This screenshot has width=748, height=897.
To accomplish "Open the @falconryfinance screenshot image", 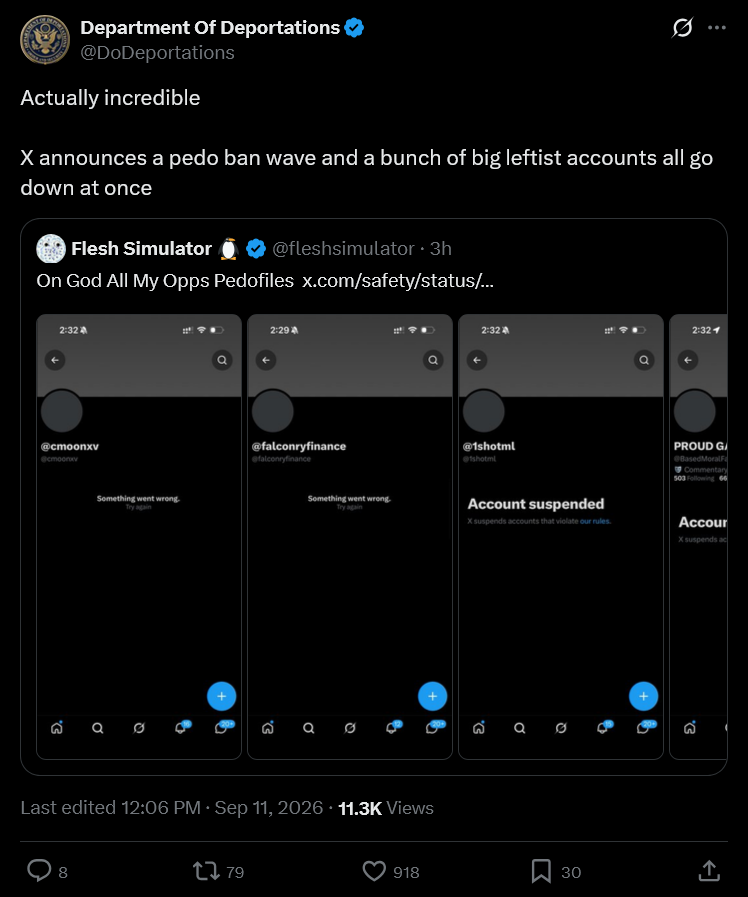I will point(350,537).
